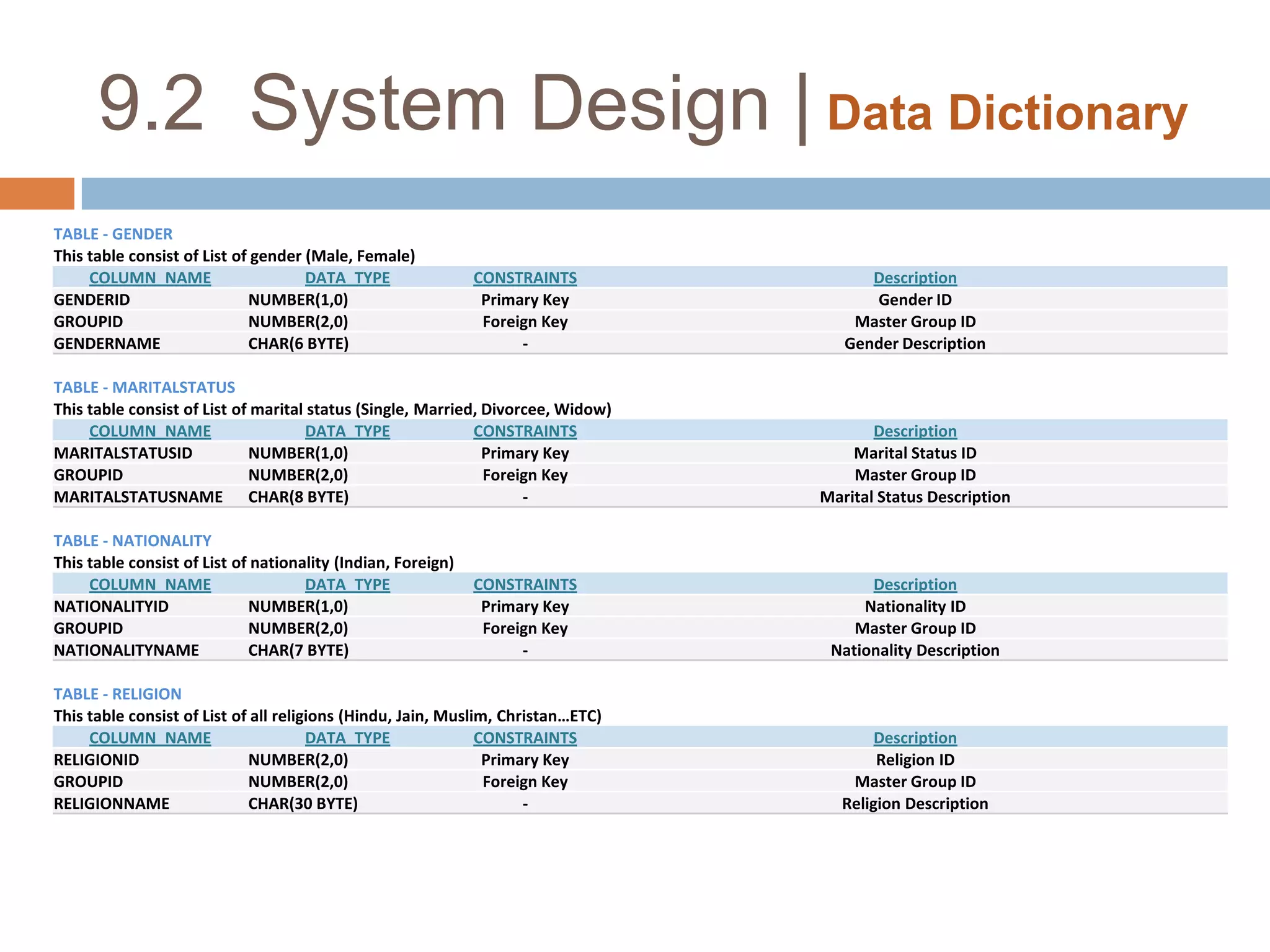Click COLUMN_NAME header in the NATIONALITY table

(x=150, y=584)
